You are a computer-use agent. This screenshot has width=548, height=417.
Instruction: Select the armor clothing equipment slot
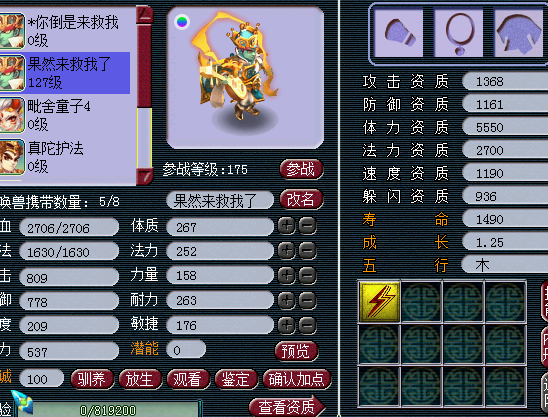tap(519, 33)
